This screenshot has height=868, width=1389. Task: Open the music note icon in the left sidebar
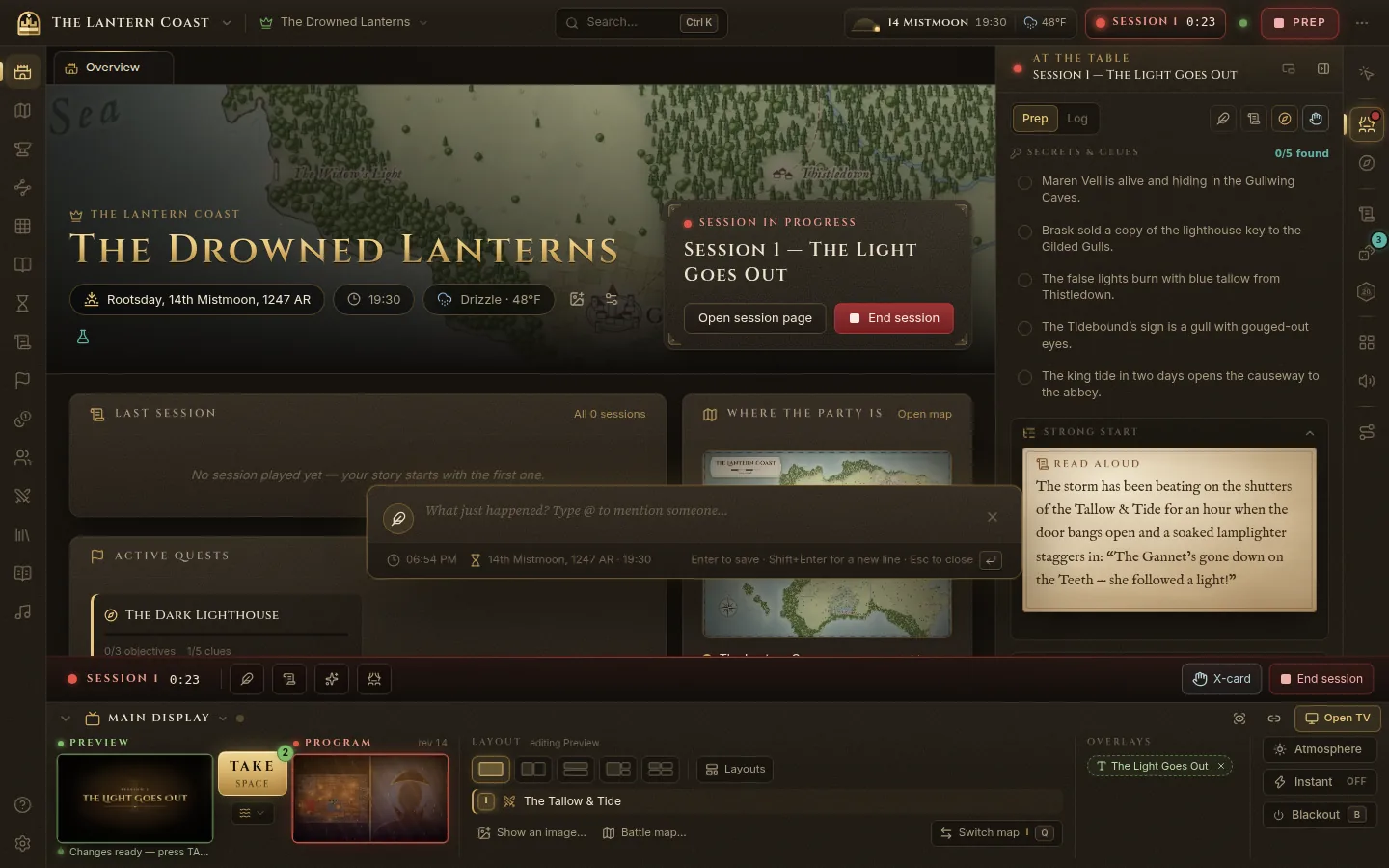pyautogui.click(x=23, y=612)
